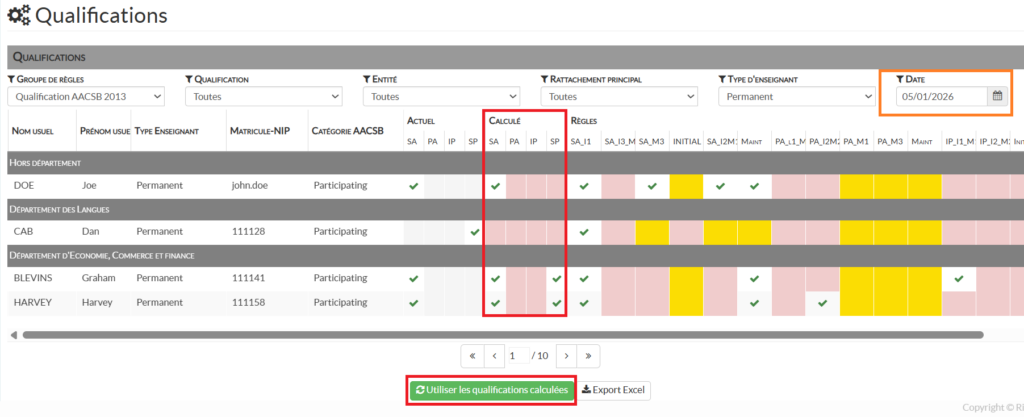Click CAB's actual SP green checkmark
The image size is (1024, 417).
click(473, 232)
